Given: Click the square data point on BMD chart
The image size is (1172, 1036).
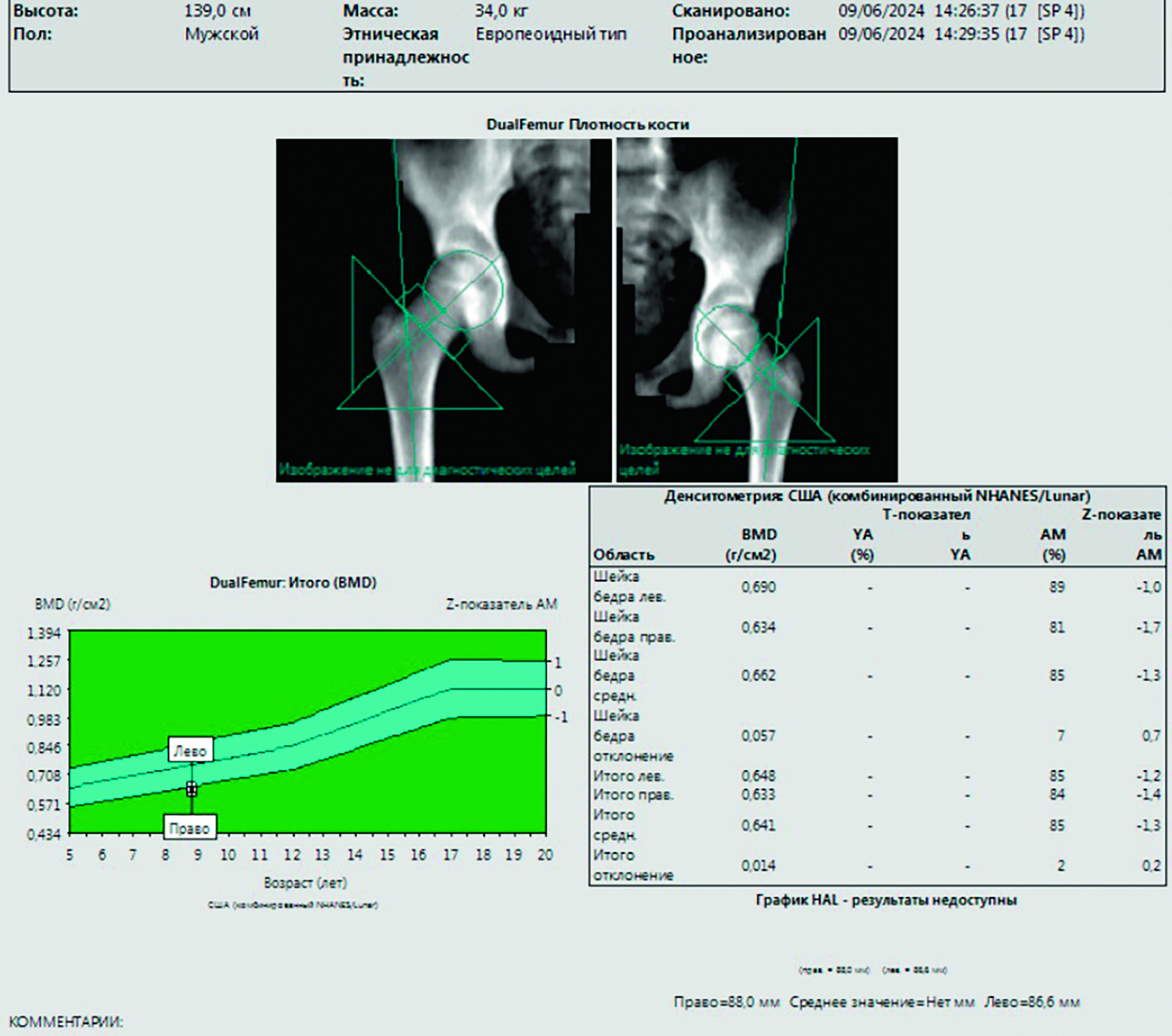Looking at the screenshot, I should coord(191,790).
